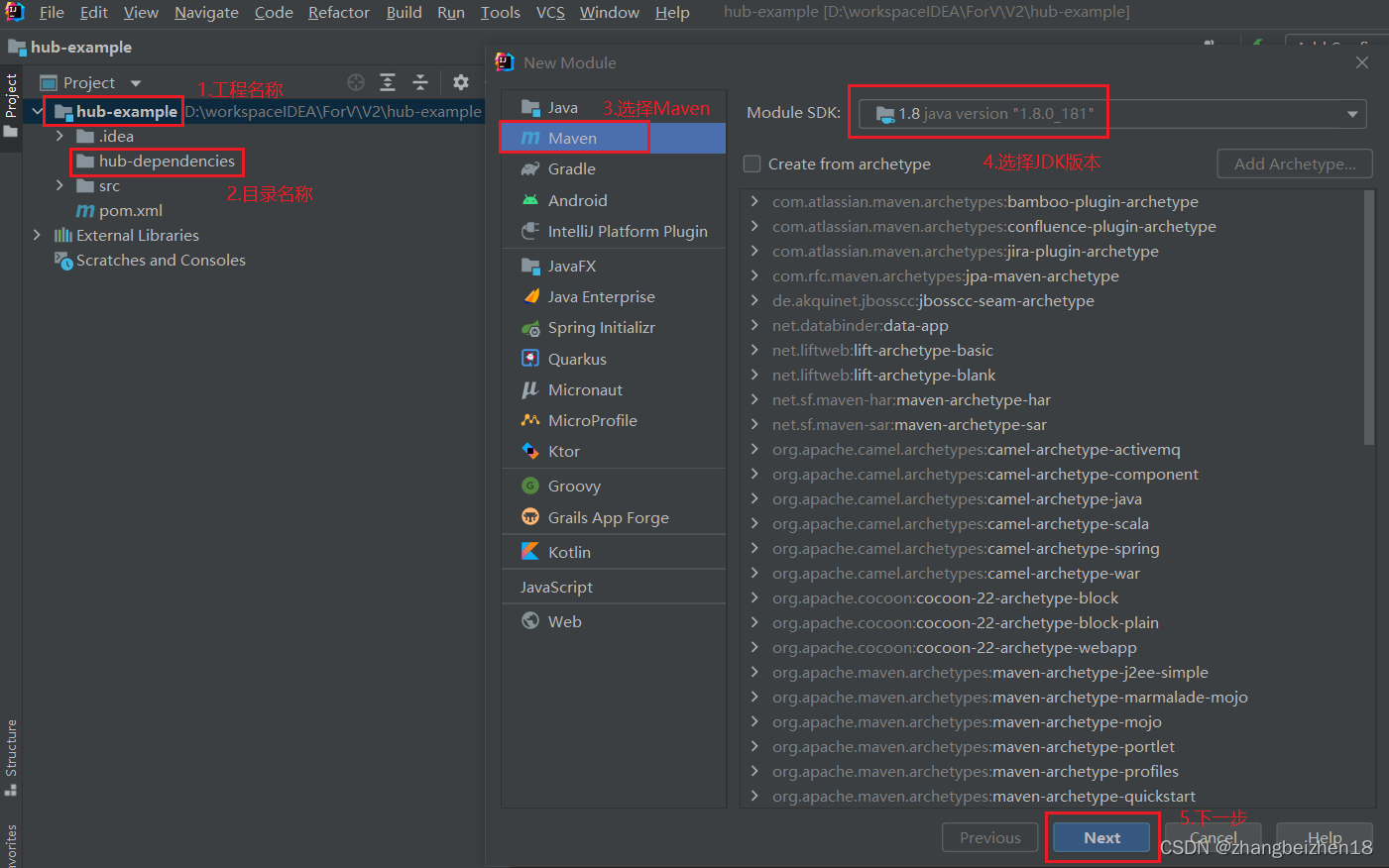Expand the src folder node
This screenshot has width=1389, height=868.
59,185
